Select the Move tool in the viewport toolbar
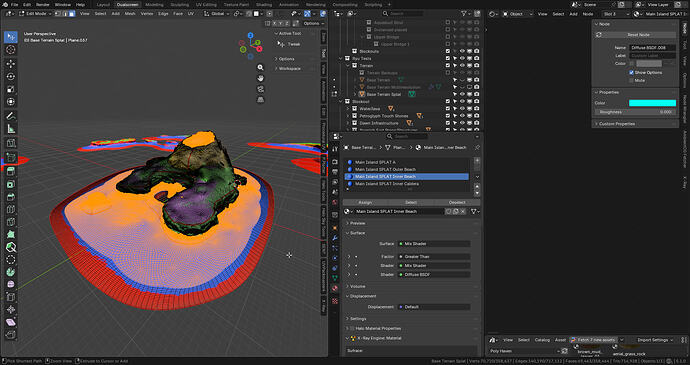The width and height of the screenshot is (690, 365). pos(11,64)
